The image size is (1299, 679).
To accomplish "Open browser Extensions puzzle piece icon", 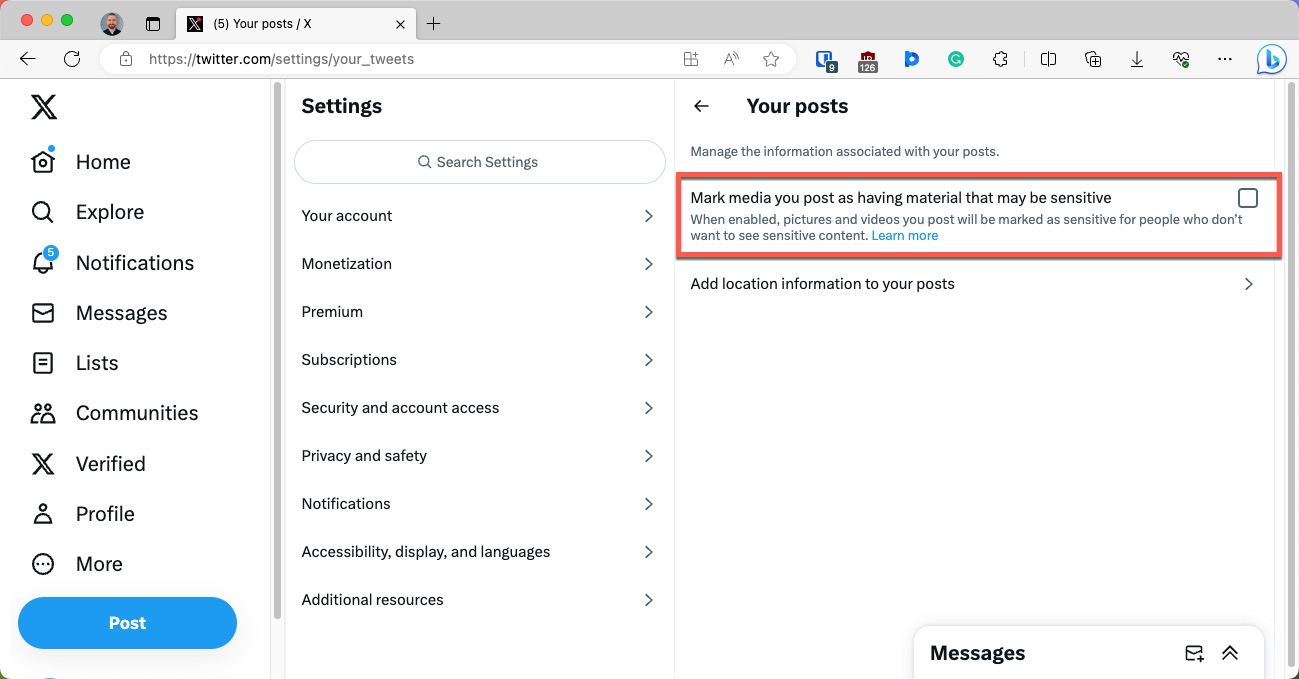I will point(1000,59).
